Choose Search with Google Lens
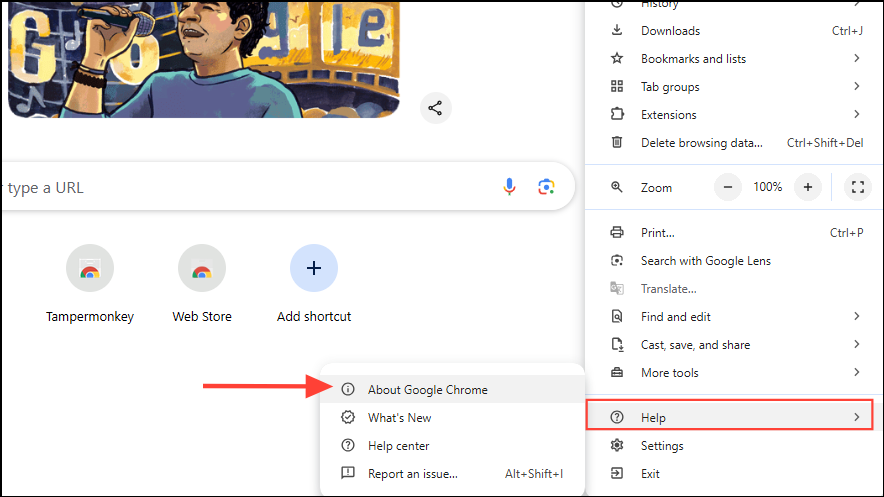Viewport: 884px width, 497px height. tap(733, 260)
